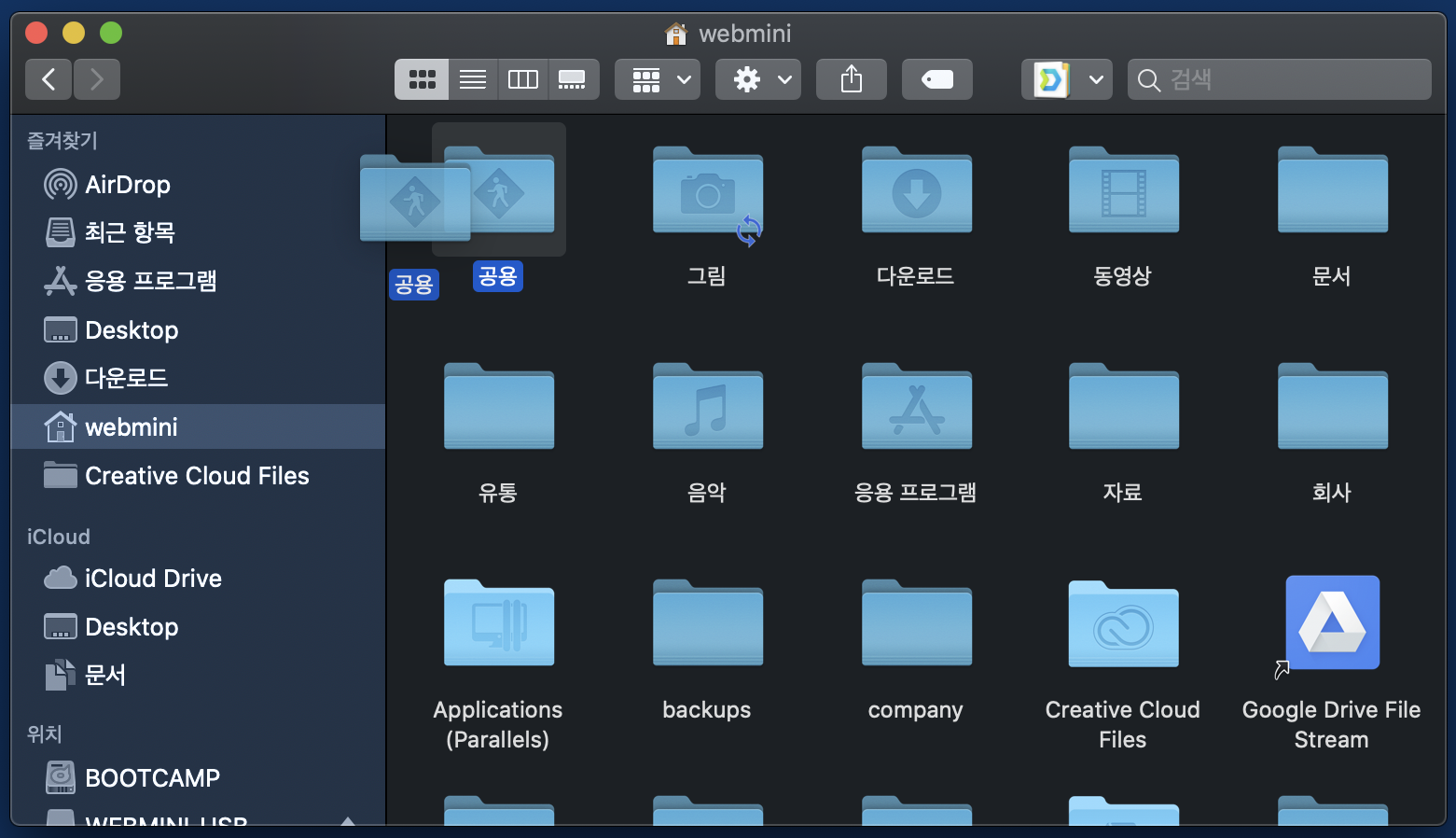Open 응용 프로그램 in the sidebar

pos(198,281)
